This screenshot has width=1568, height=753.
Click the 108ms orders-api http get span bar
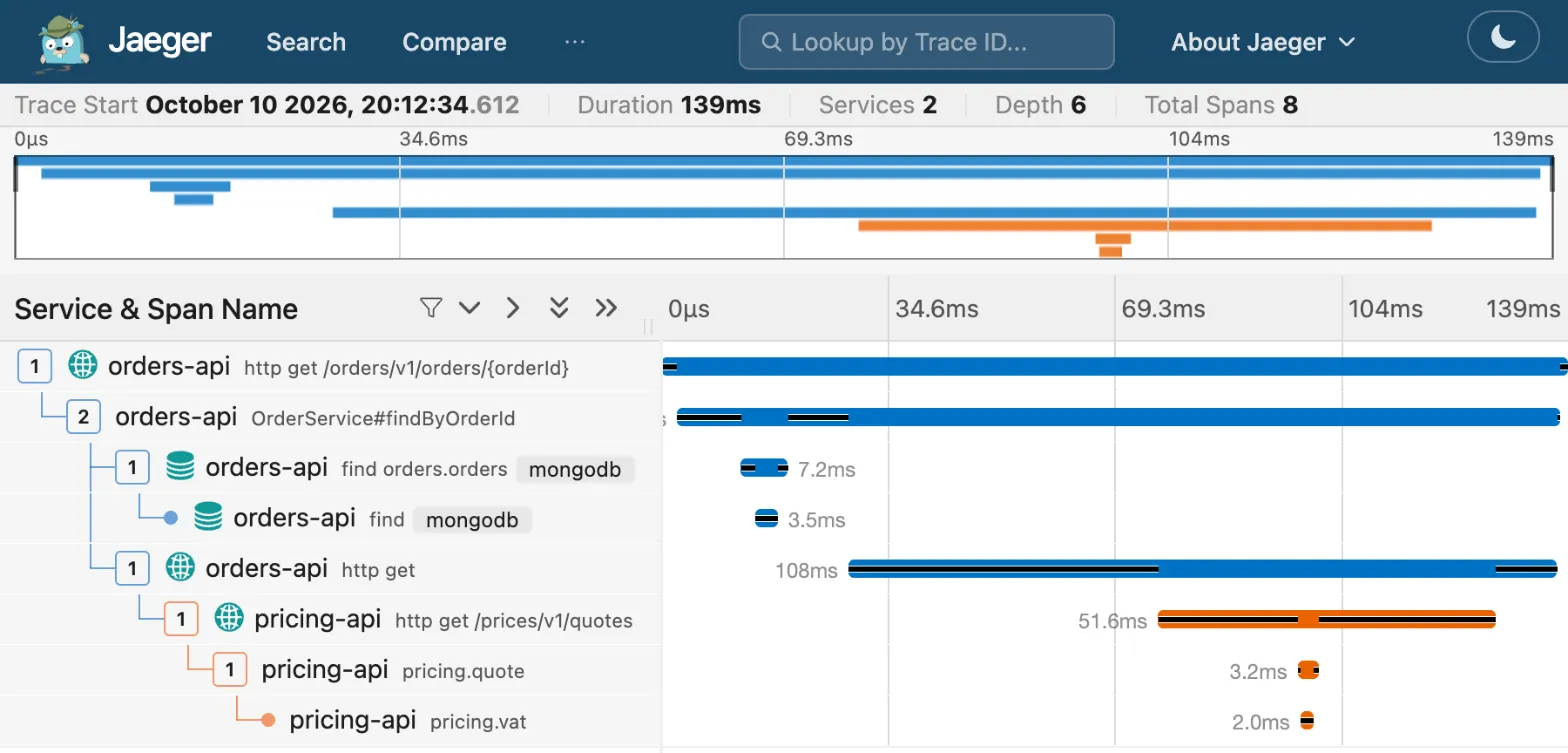1203,569
